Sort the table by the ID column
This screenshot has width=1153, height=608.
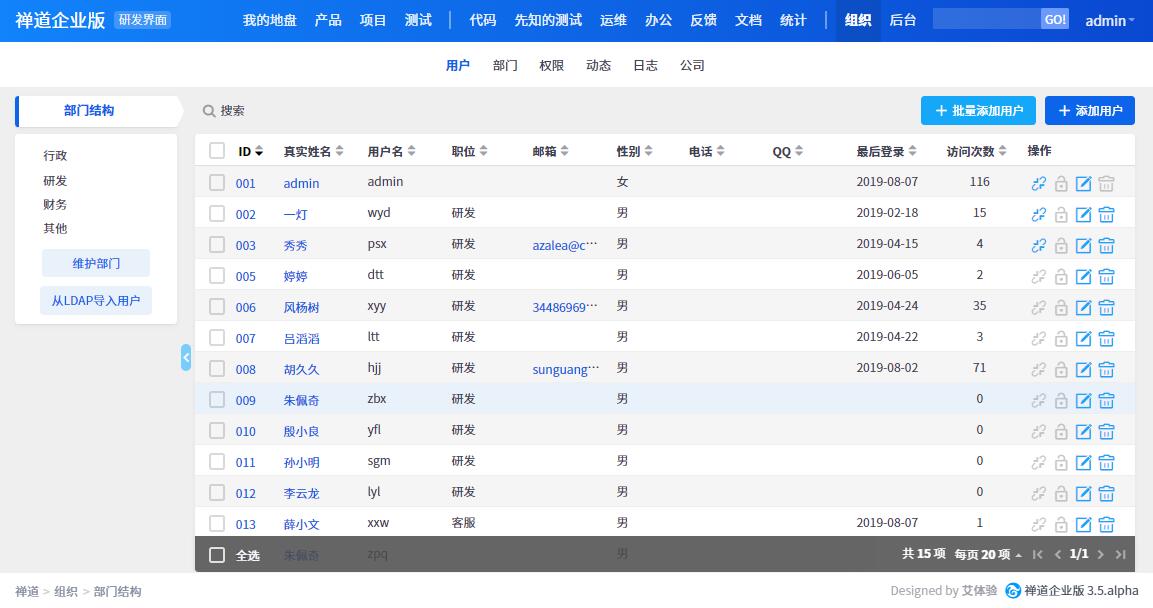(x=250, y=152)
